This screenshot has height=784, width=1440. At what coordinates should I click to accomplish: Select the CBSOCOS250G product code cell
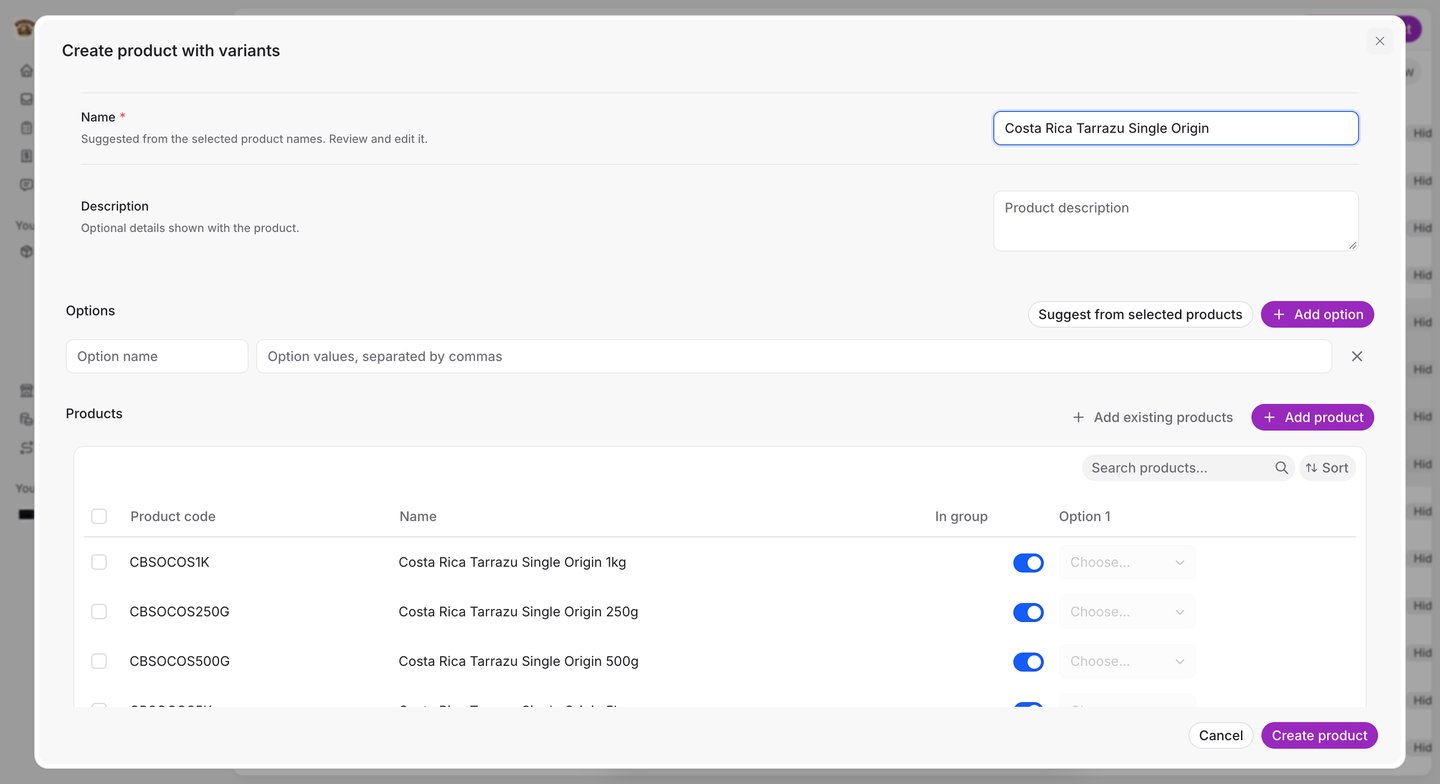pos(180,611)
